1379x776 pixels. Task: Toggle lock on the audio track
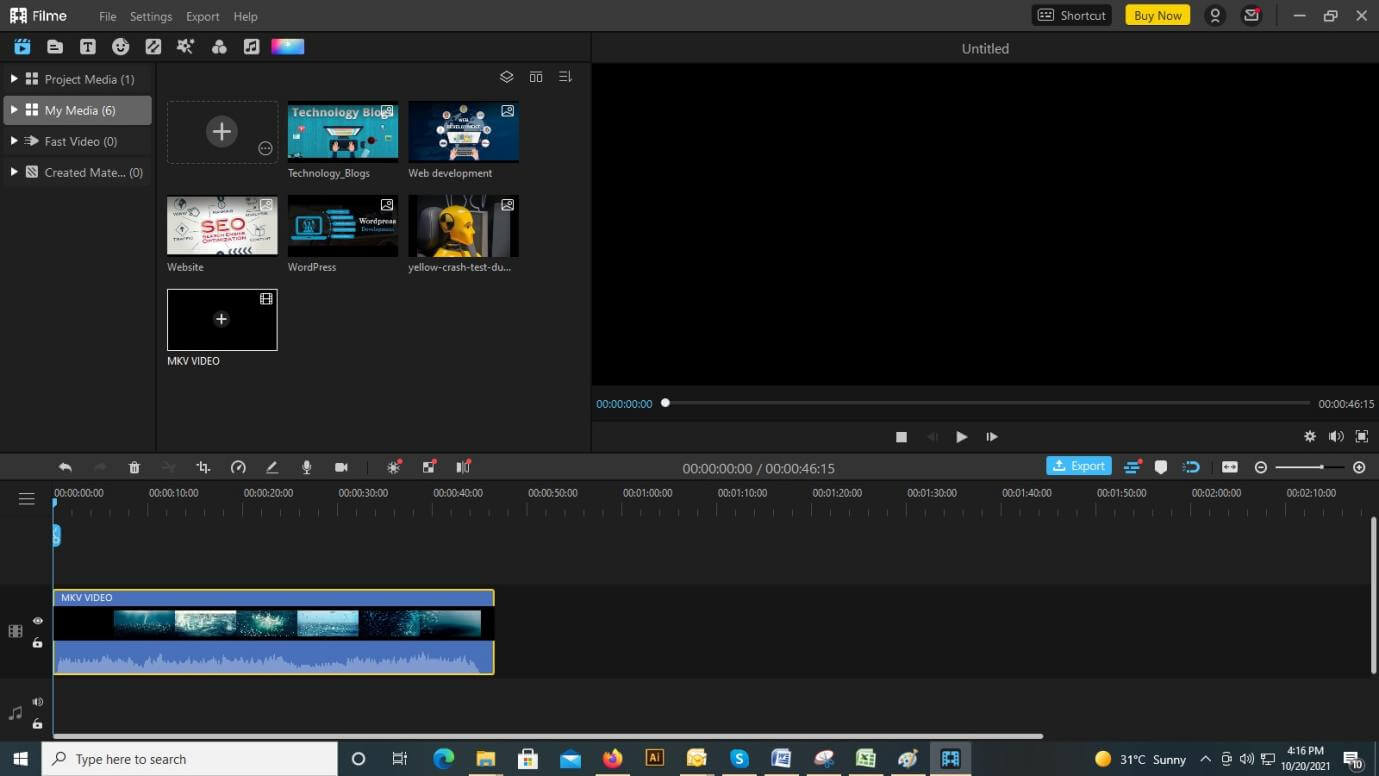(x=38, y=723)
